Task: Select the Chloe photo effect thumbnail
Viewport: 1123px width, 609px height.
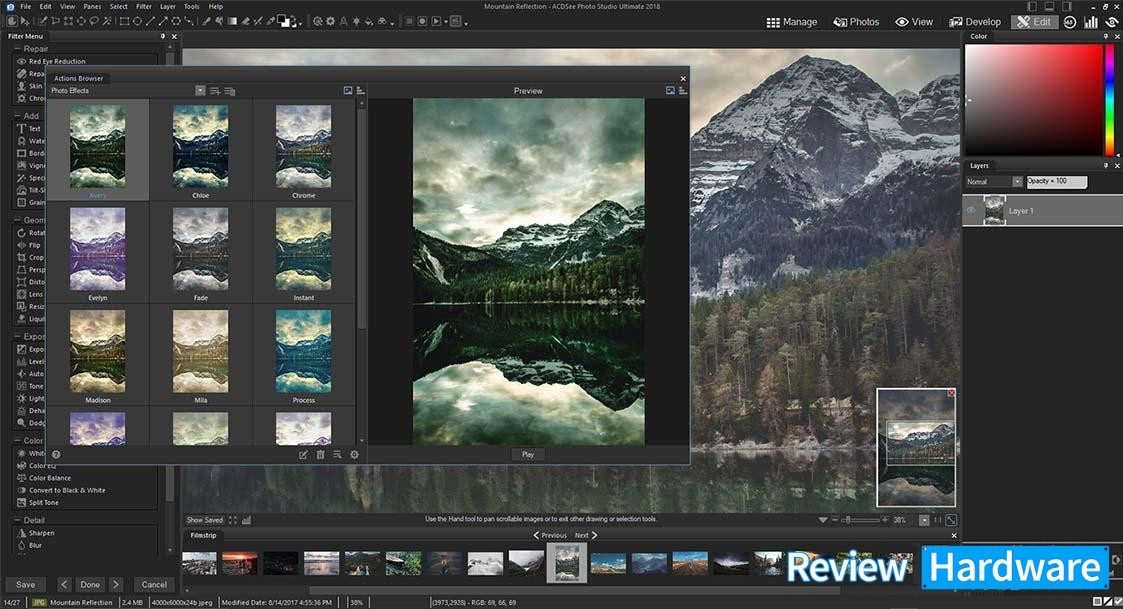Action: tap(201, 146)
